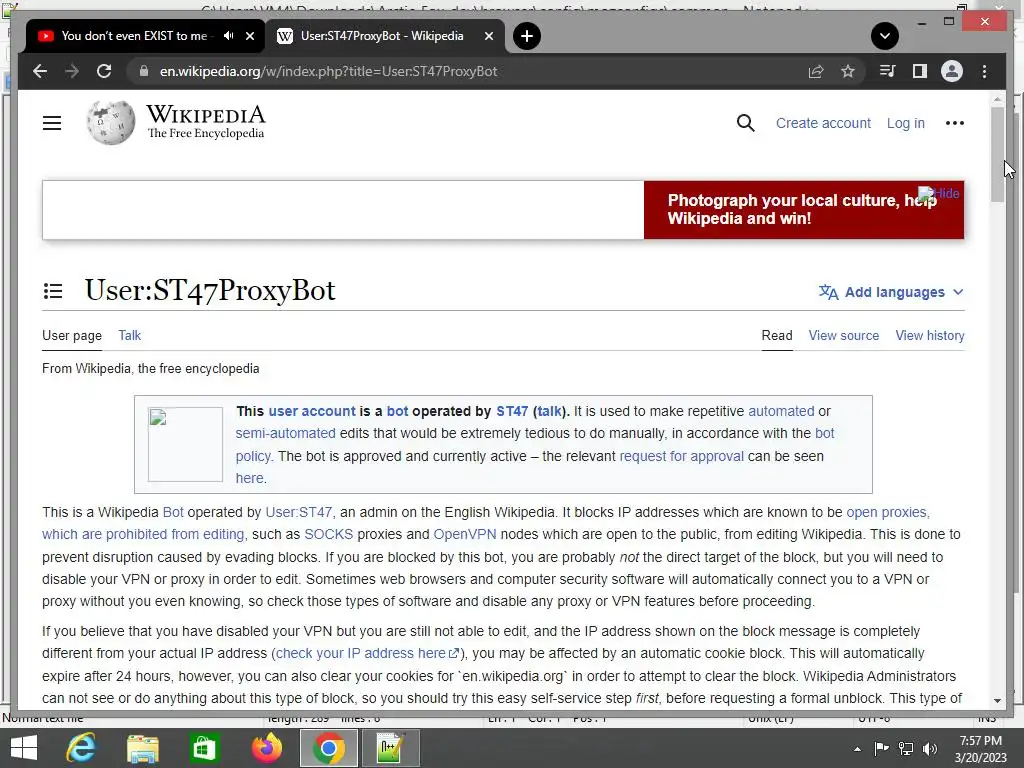Click the site padlock icon
The width and height of the screenshot is (1024, 768).
[144, 71]
